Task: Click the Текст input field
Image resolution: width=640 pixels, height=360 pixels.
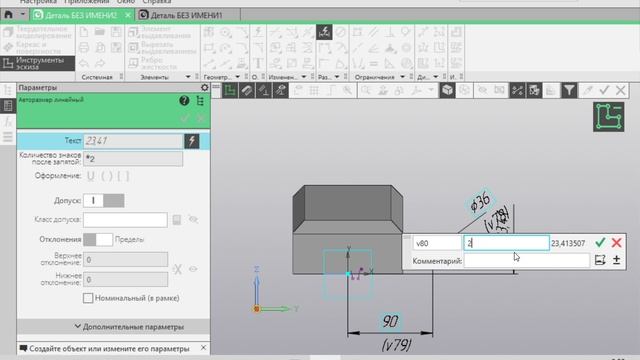Action: [133, 141]
